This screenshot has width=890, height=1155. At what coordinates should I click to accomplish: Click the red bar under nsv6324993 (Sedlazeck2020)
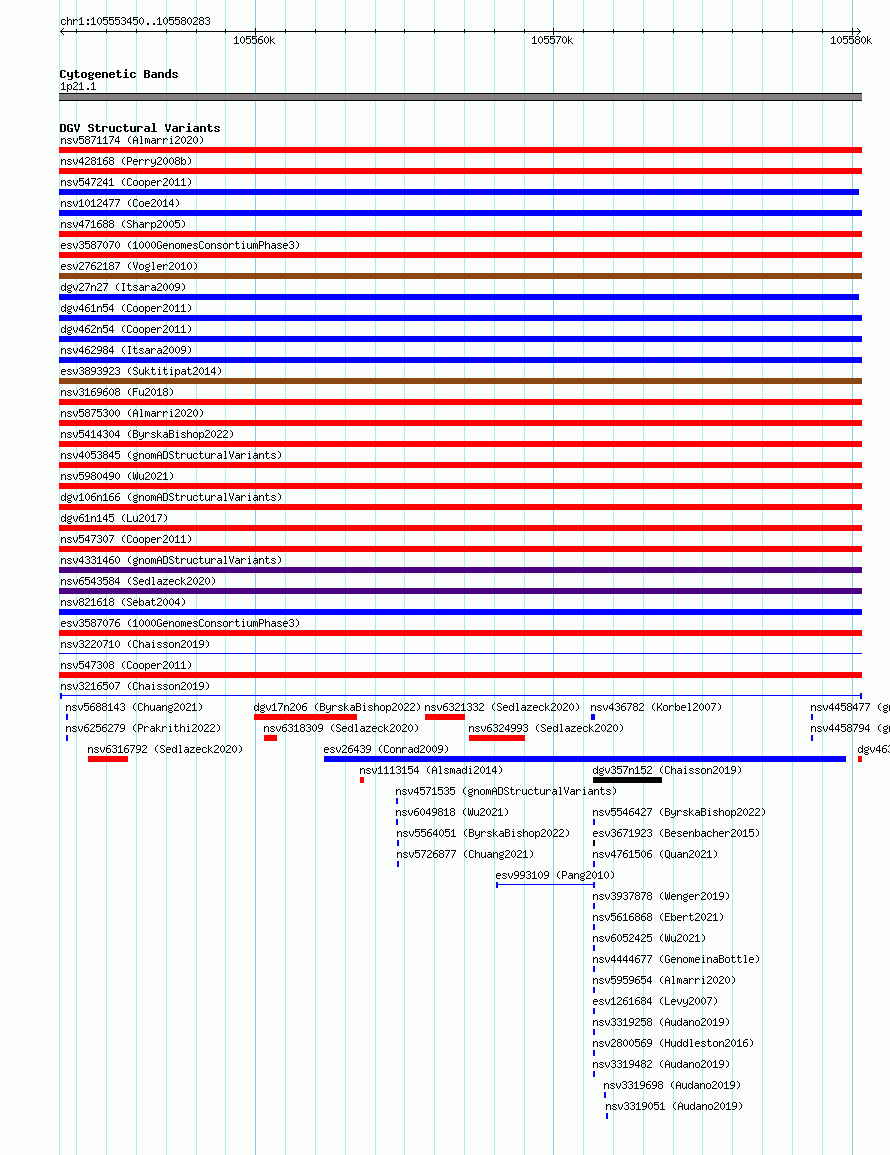pos(497,737)
